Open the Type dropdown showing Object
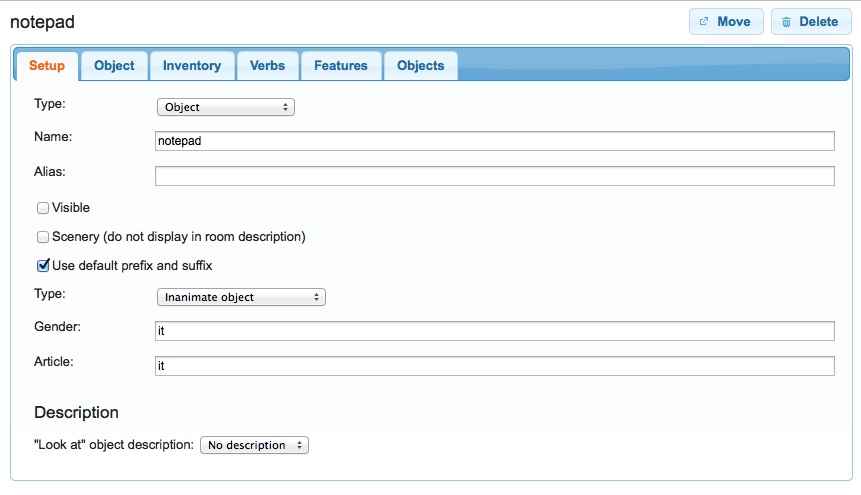Image resolution: width=861 pixels, height=495 pixels. coord(226,107)
